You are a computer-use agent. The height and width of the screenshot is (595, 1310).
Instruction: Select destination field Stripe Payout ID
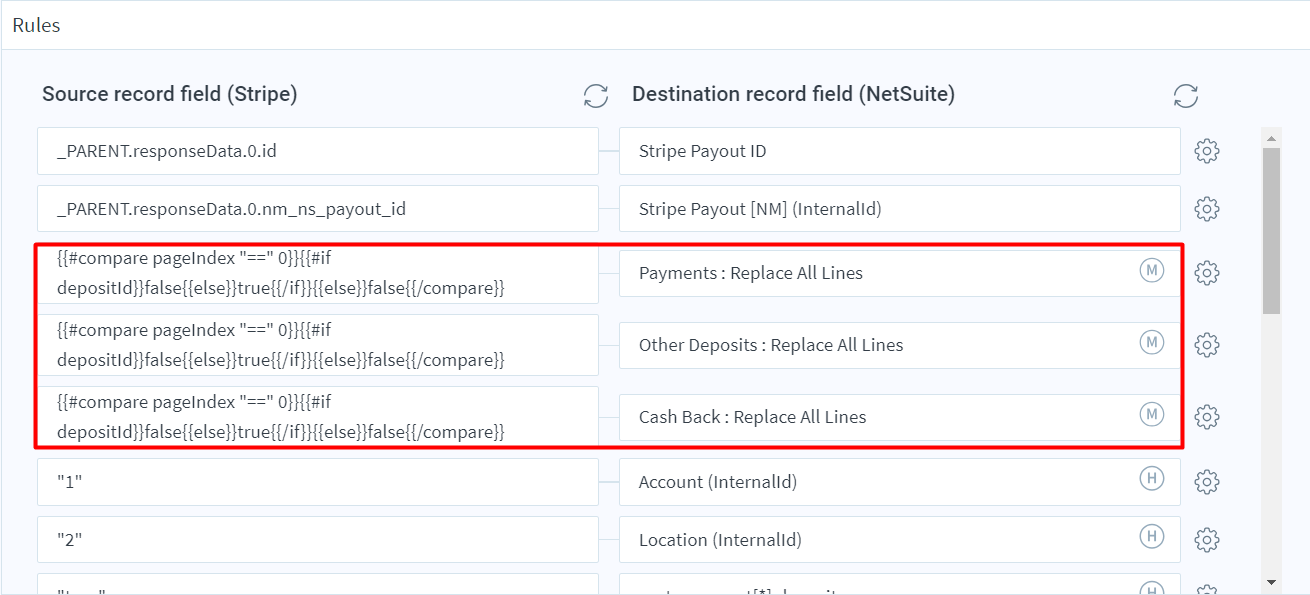900,151
